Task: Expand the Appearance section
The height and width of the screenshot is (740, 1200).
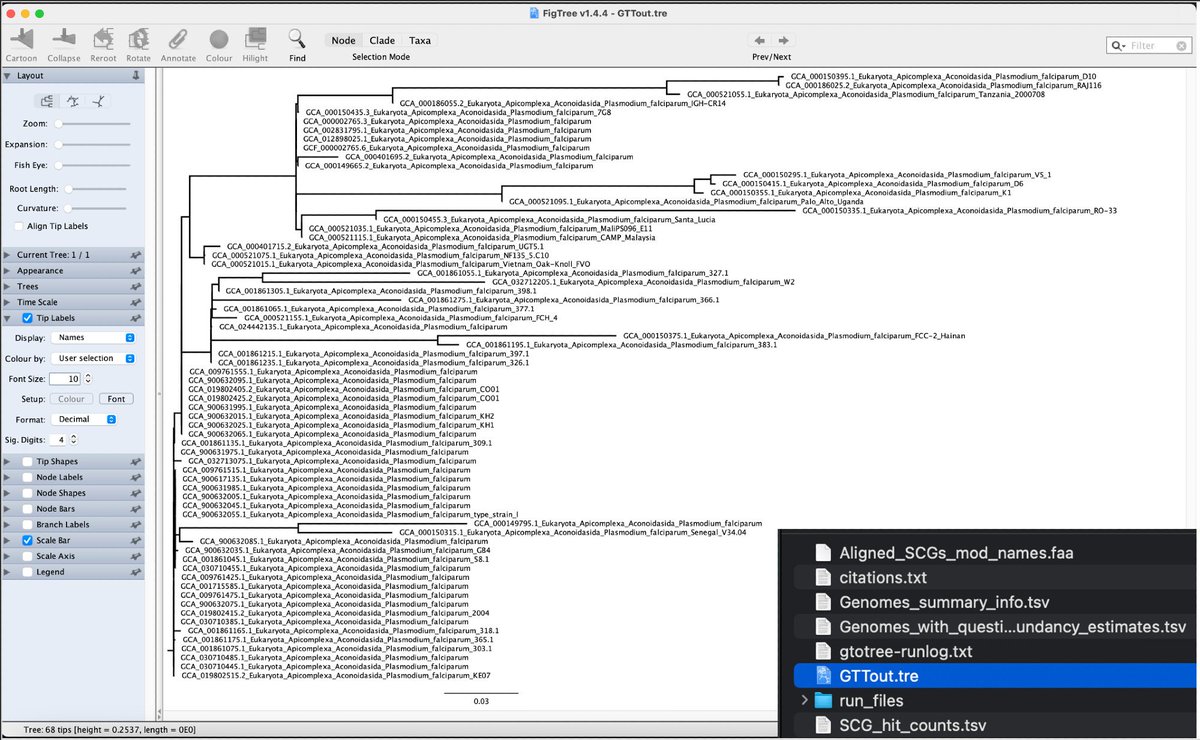Action: click(x=8, y=271)
